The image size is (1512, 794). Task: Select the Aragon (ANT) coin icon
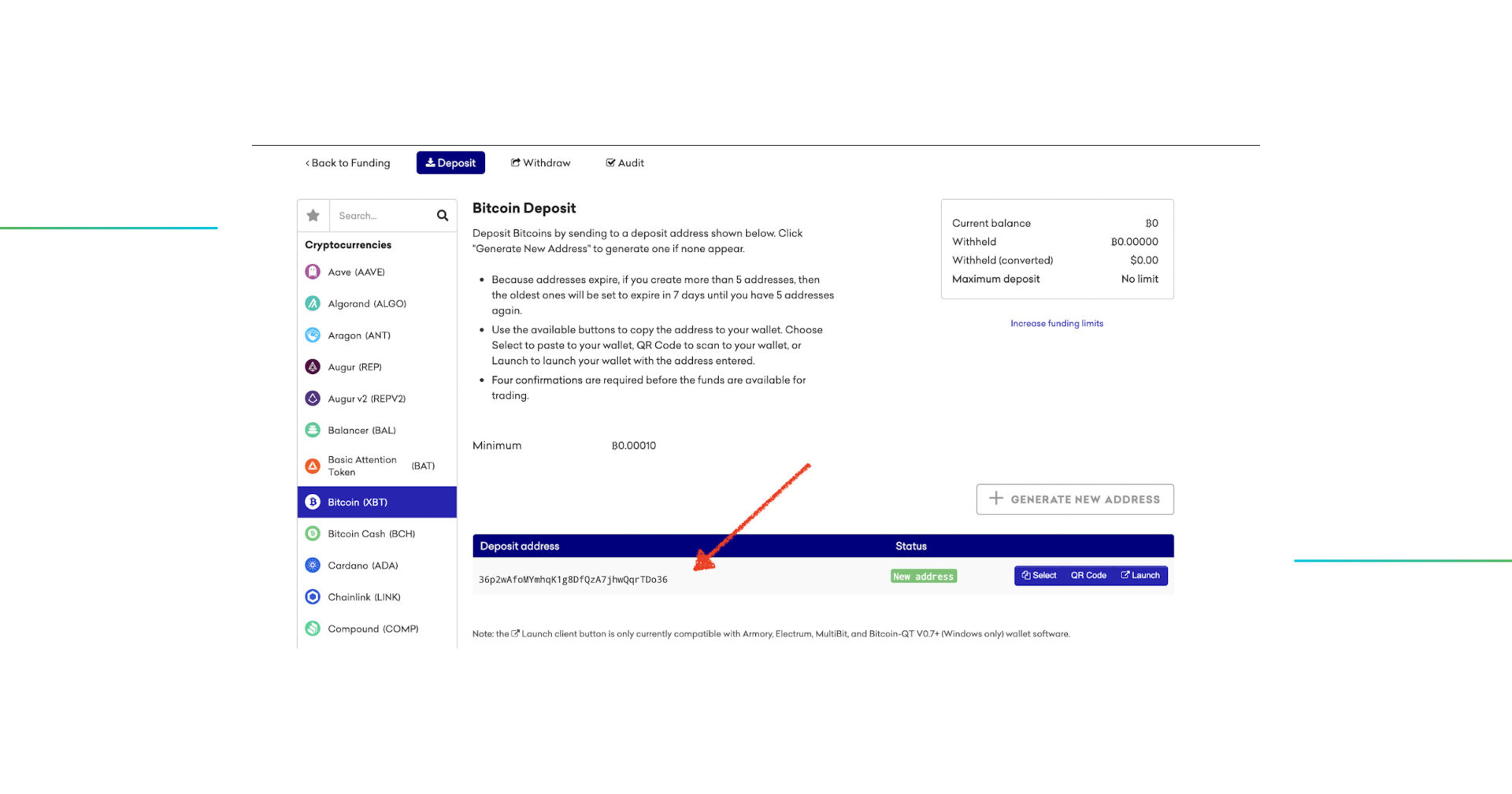313,335
